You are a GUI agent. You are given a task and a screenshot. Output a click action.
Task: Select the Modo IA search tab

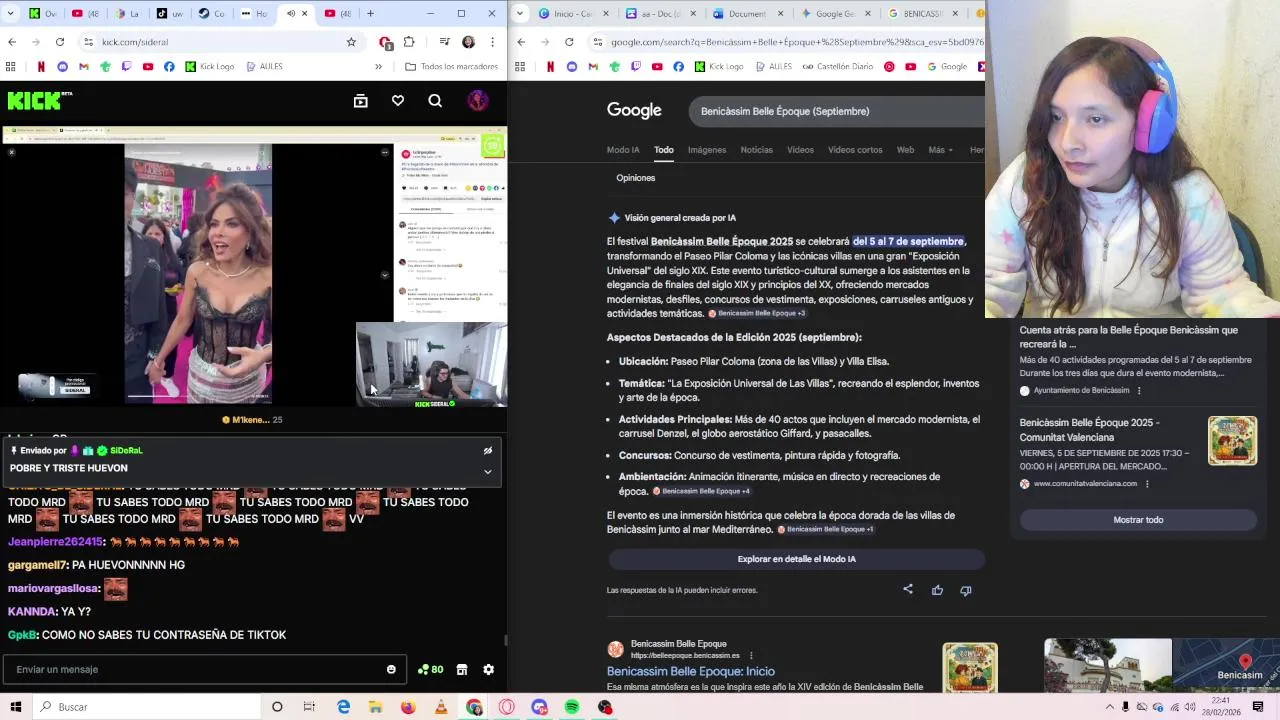click(x=623, y=150)
